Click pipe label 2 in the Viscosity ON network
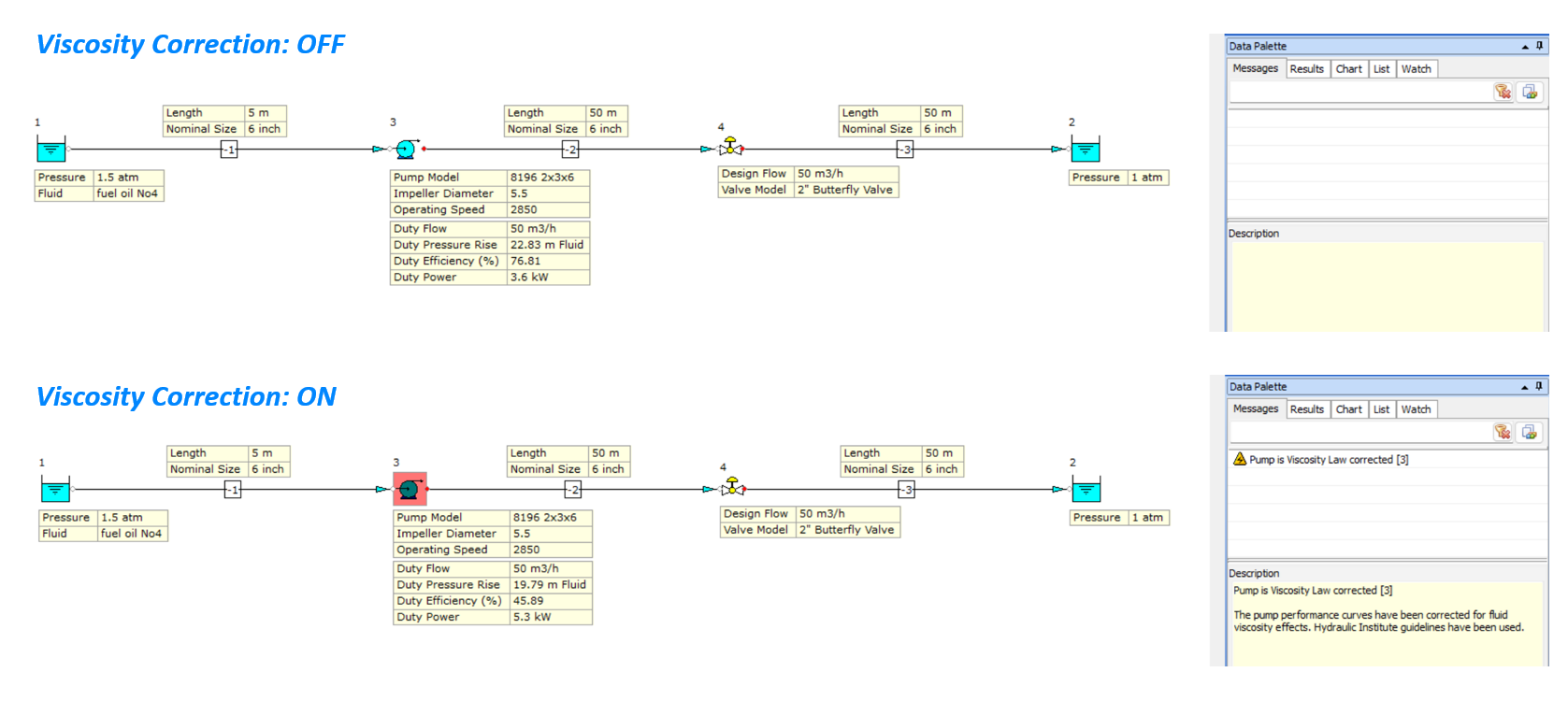 tap(573, 490)
